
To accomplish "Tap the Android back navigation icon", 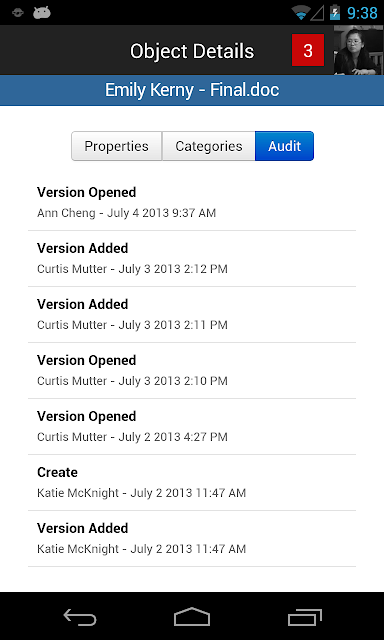I will 80,617.
